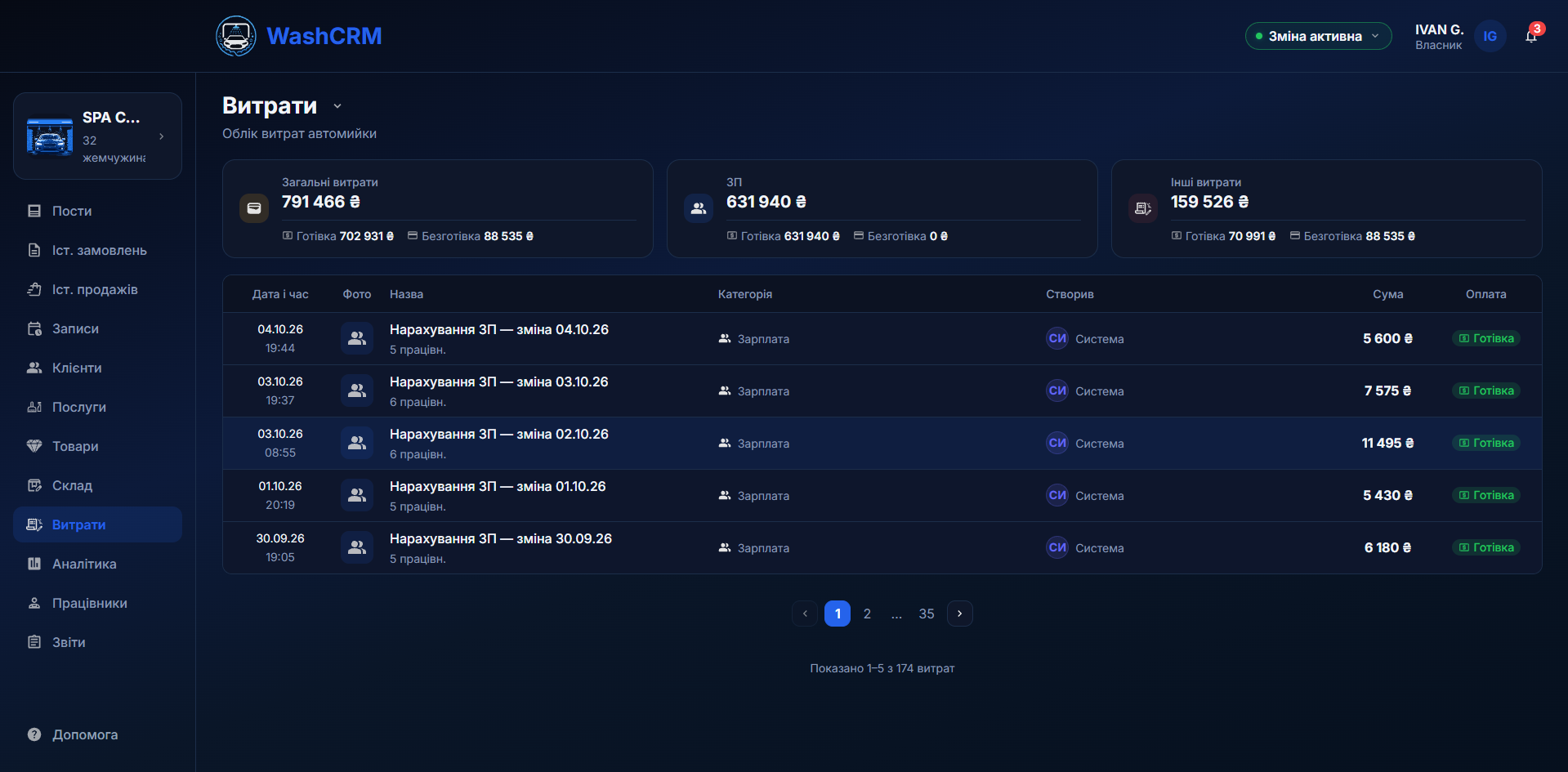1568x772 pixels.
Task: Click the Іст. замовлень document icon
Action: pos(34,250)
